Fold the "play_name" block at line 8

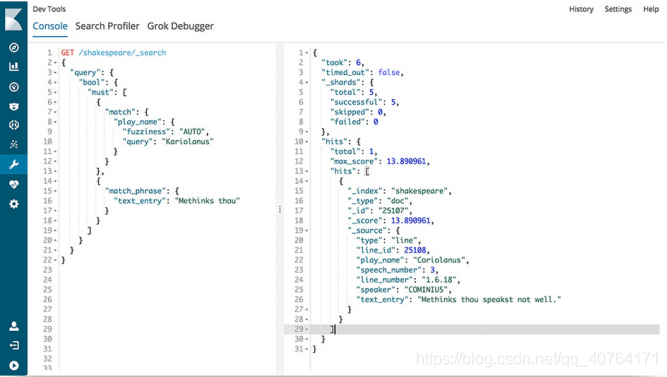tap(55, 122)
